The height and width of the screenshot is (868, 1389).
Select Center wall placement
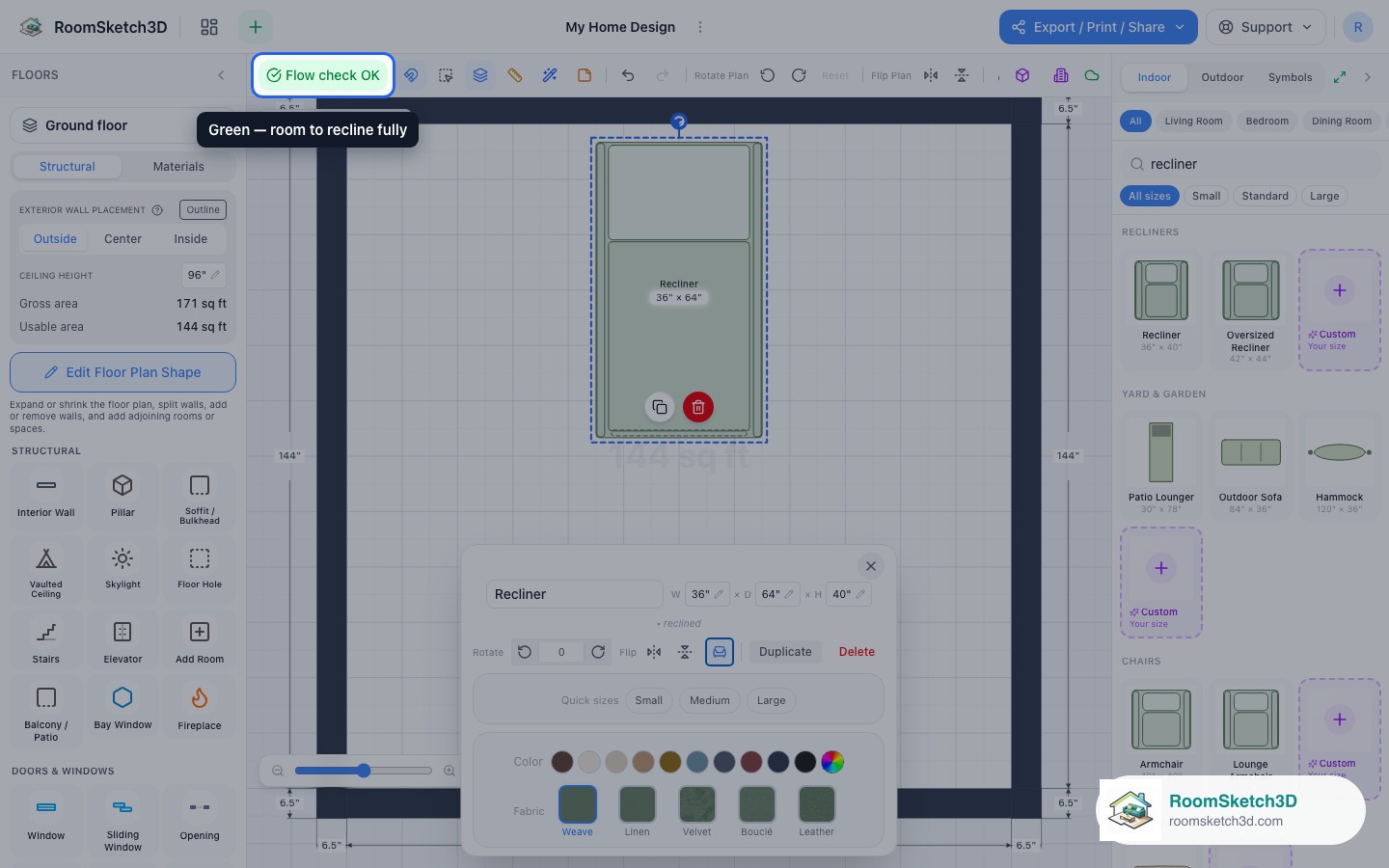pos(123,239)
